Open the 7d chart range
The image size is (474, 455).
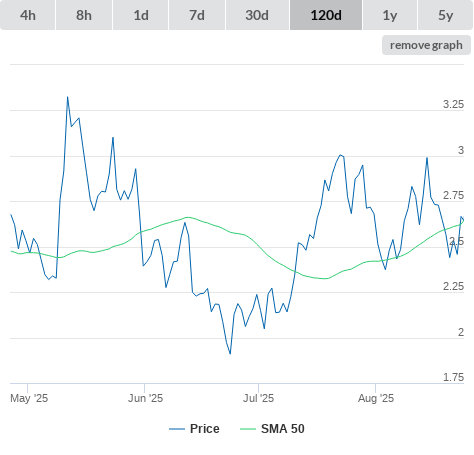point(197,15)
